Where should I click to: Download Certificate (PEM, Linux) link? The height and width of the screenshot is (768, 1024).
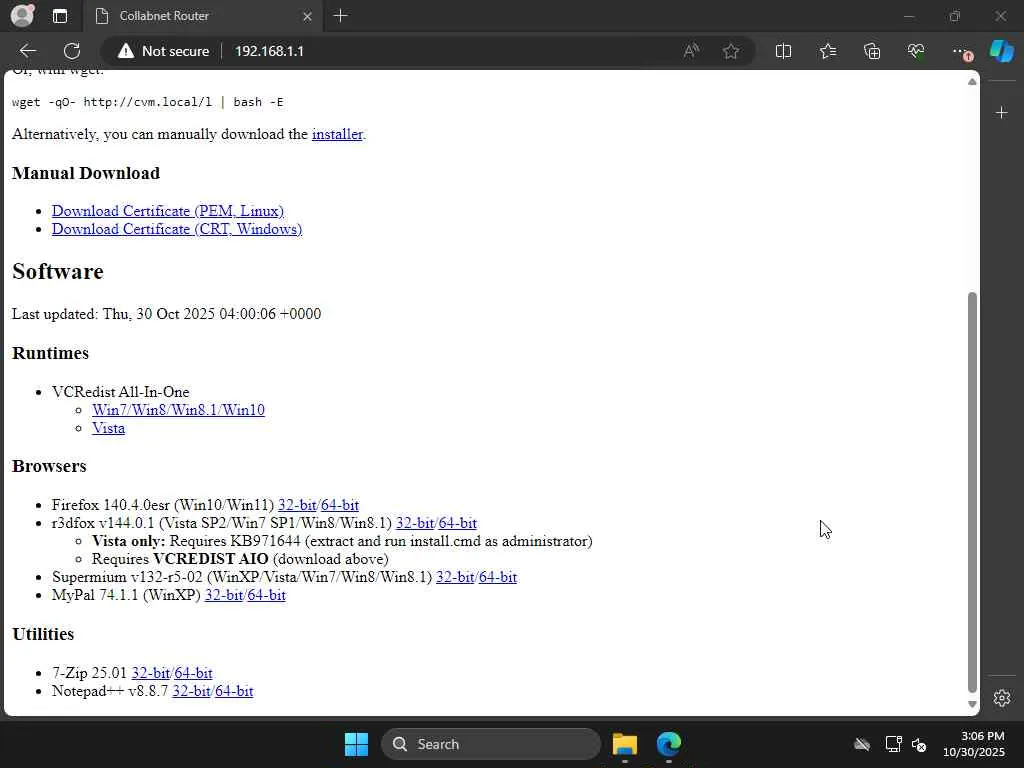point(168,211)
